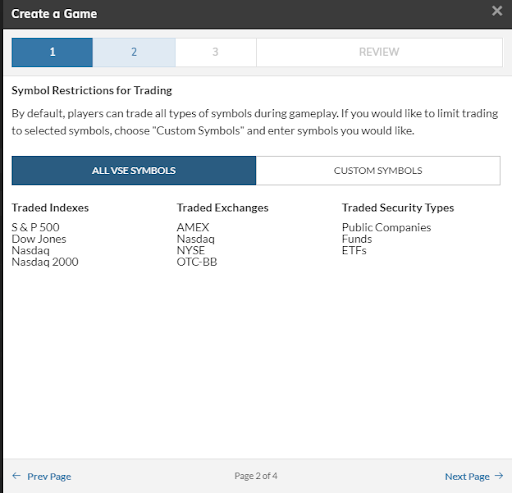
Task: Close the Create a Game dialog
Action: 497,11
